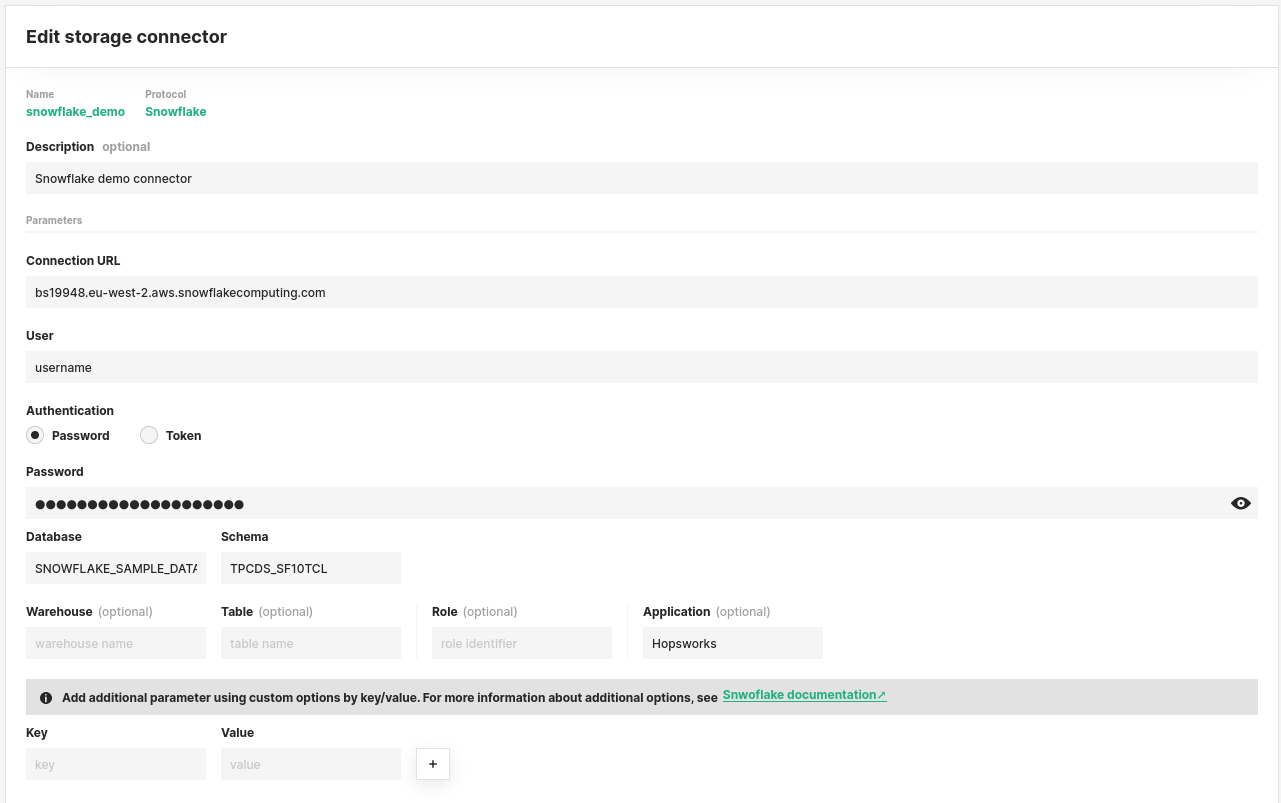This screenshot has width=1281, height=803.
Task: Select the Token authentication radio button
Action: pos(149,435)
